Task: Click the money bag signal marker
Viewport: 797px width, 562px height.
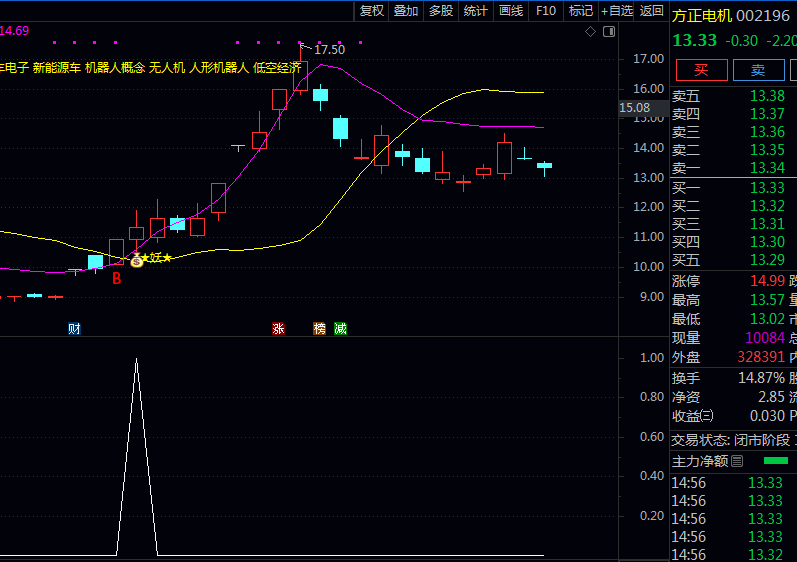Action: [x=137, y=260]
